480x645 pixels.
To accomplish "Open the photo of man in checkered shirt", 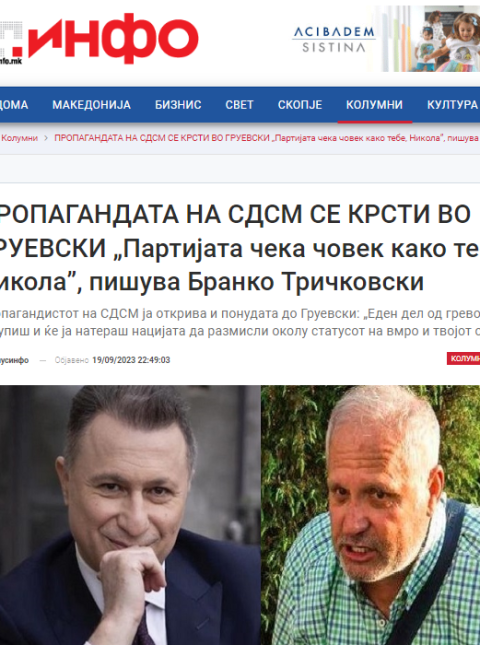I will coord(371,515).
